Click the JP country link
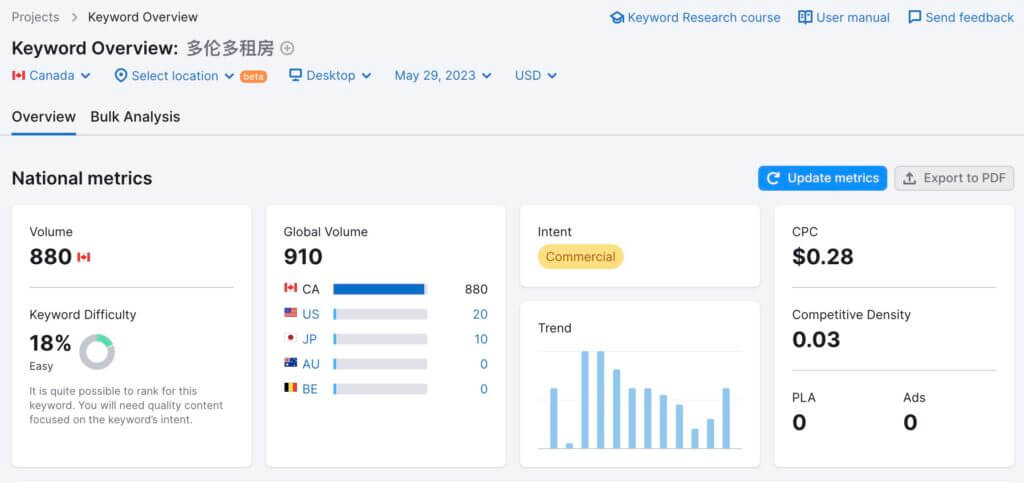 (x=310, y=339)
